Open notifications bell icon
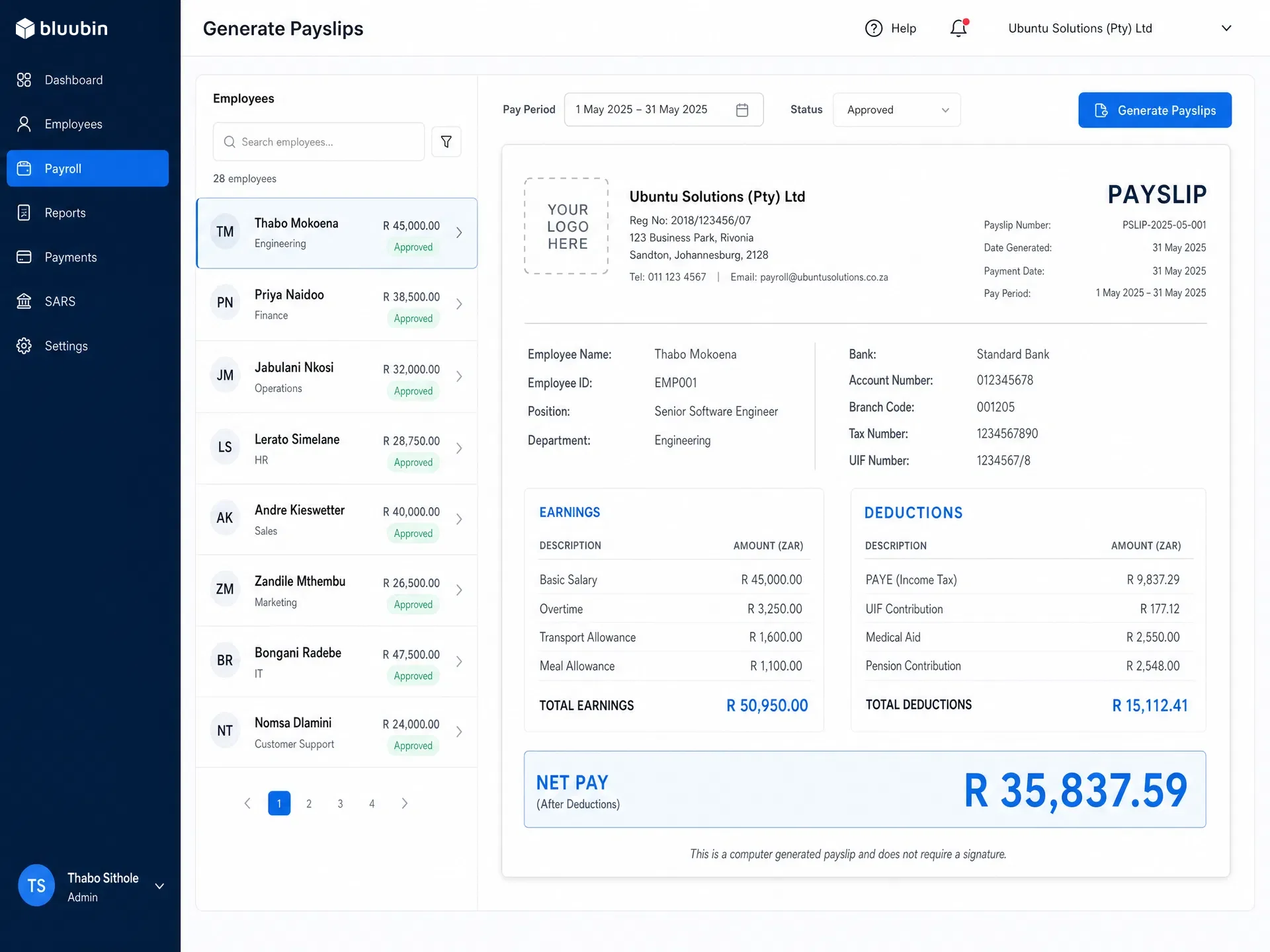 pos(958,28)
